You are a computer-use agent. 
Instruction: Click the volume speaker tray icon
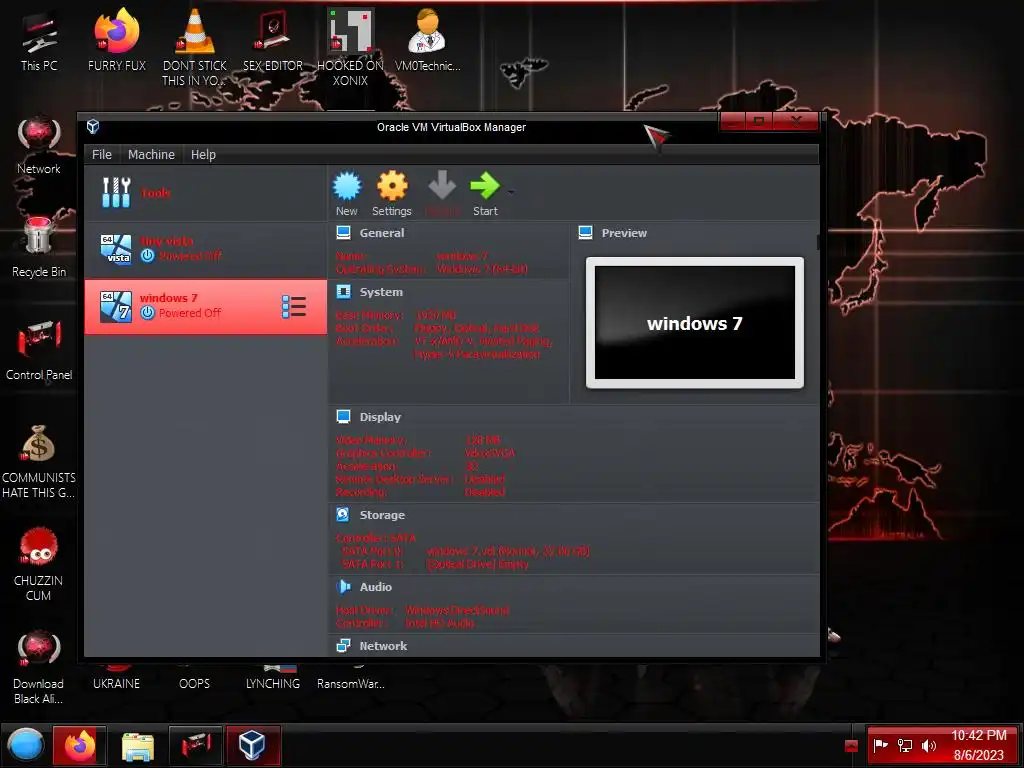(929, 745)
